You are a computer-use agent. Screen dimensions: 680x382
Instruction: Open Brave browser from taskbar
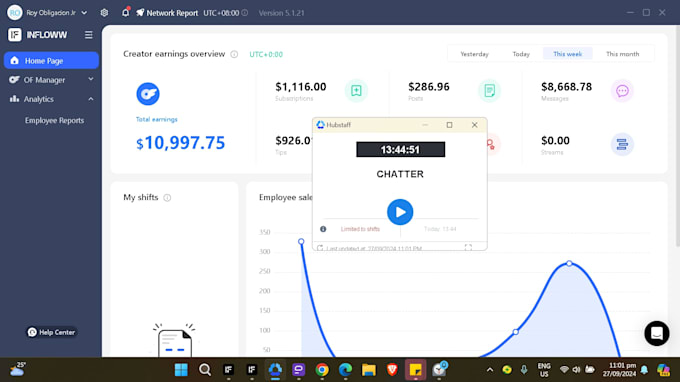tap(392, 370)
